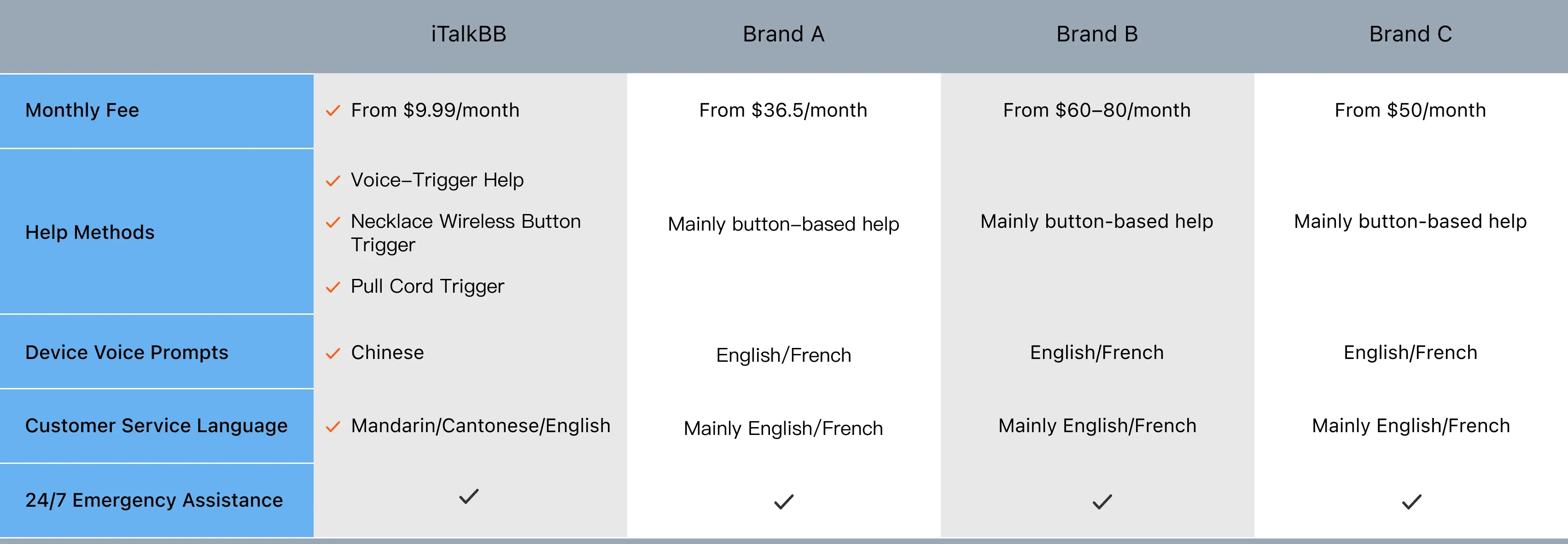Viewport: 1568px width, 544px height.
Task: Click the orange checkmark beside Chinese
Action: (332, 353)
